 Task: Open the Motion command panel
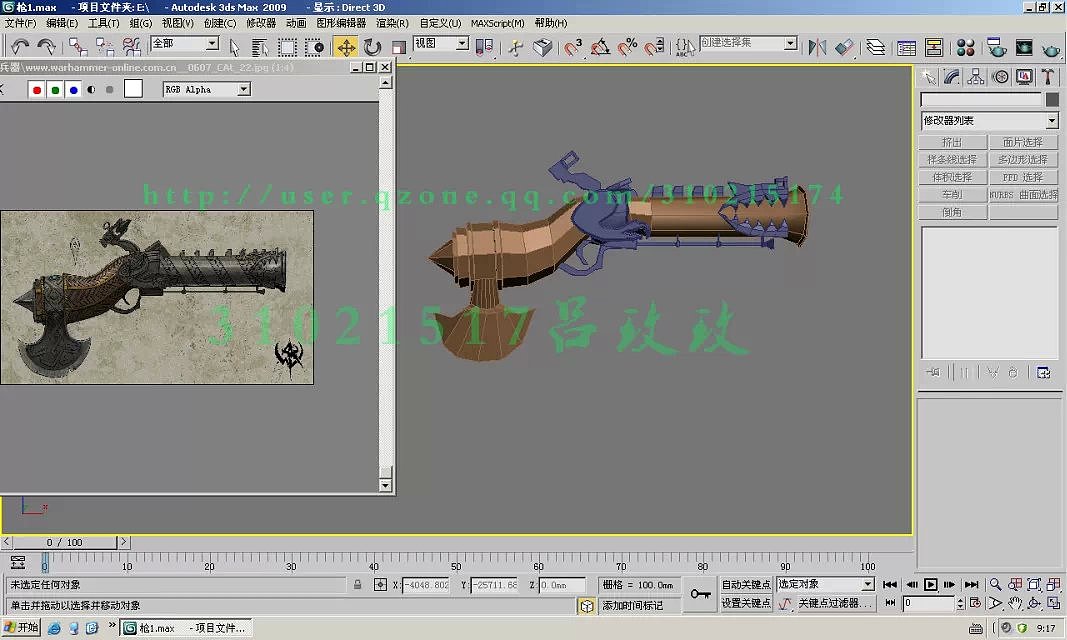coord(1000,76)
